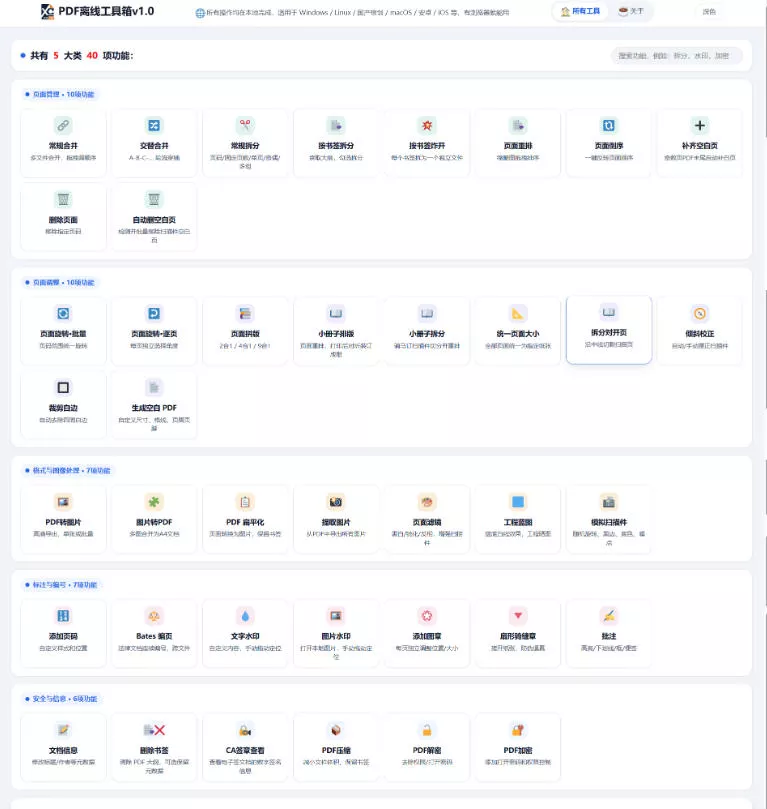The width and height of the screenshot is (767, 809).
Task: Open the 模拟扫描件 tool
Action: 609,520
